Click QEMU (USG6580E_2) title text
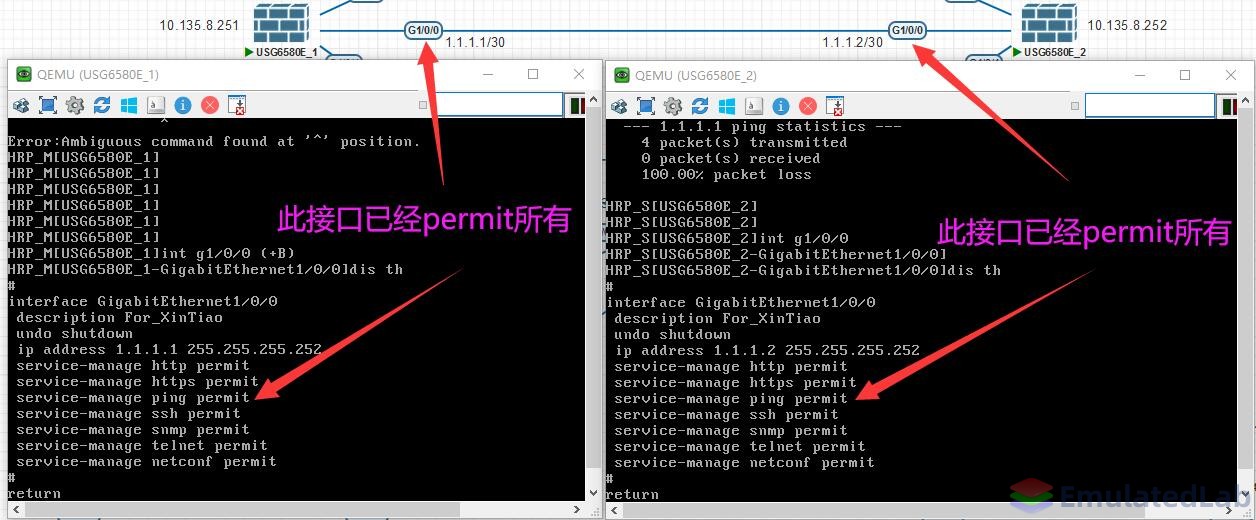 click(696, 75)
